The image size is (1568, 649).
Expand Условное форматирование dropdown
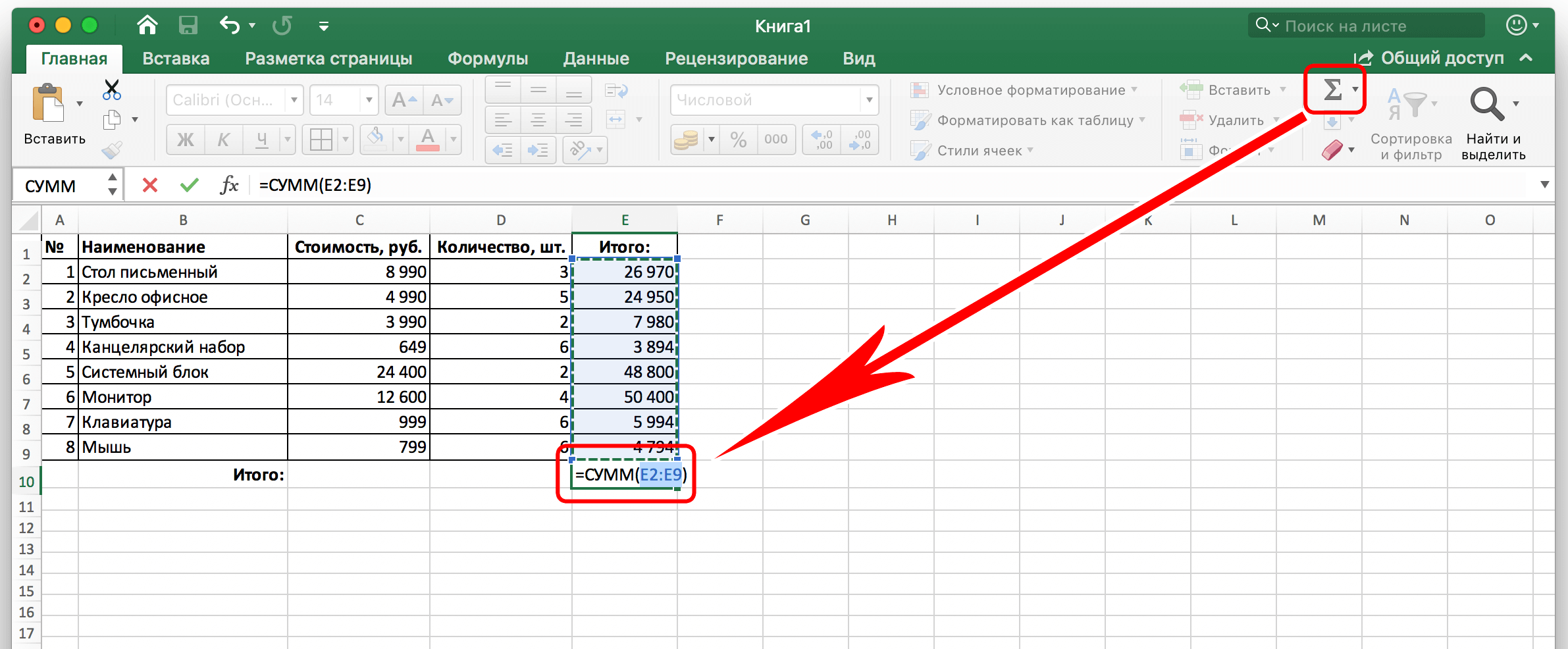tap(1134, 90)
